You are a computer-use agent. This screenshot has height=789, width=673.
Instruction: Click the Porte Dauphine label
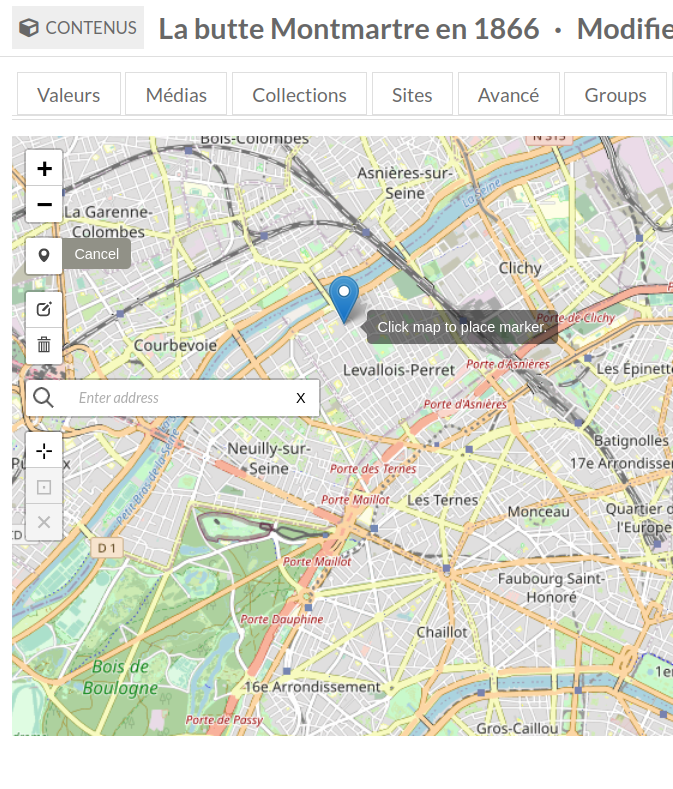(281, 619)
